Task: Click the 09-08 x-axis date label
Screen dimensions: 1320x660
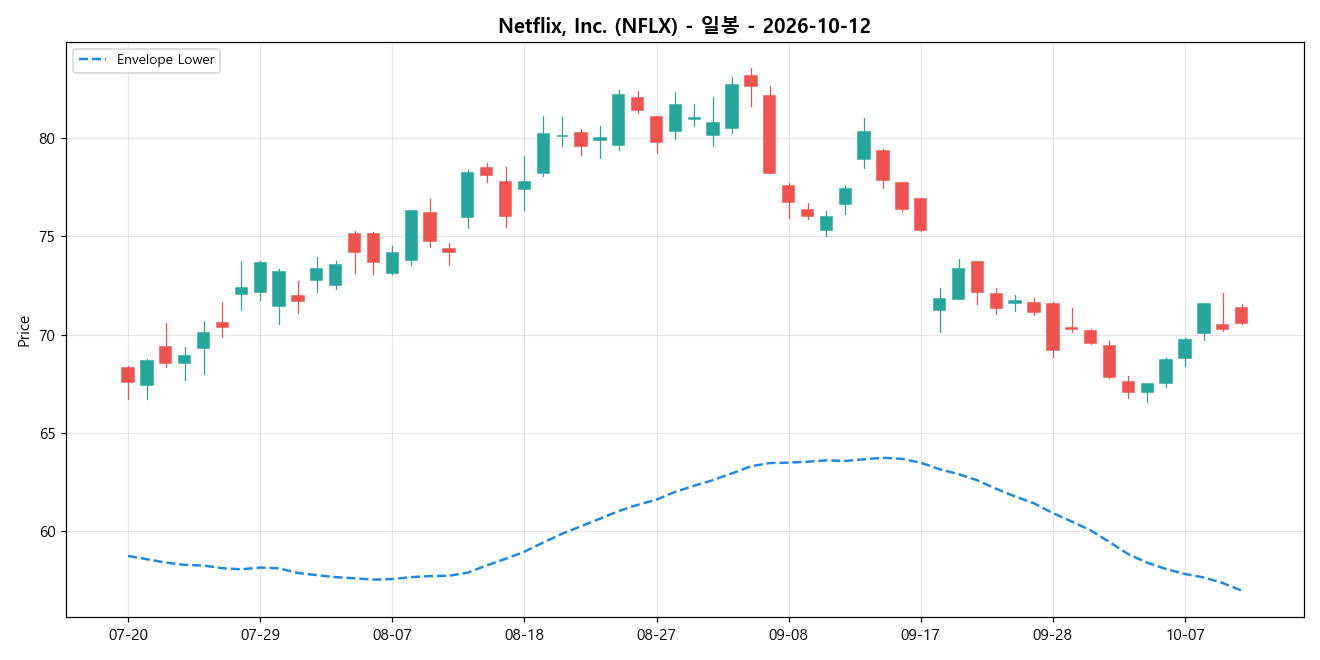Action: coord(788,634)
